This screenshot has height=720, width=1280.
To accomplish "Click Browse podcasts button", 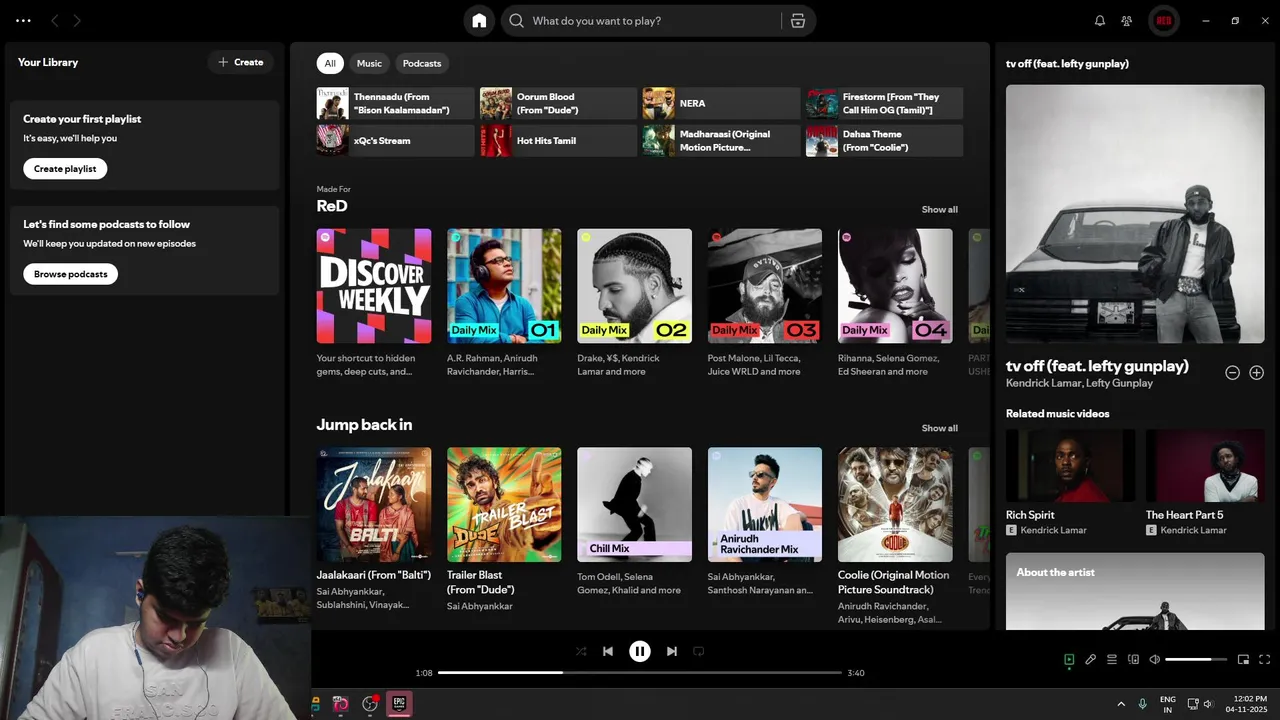I will pyautogui.click(x=70, y=274).
